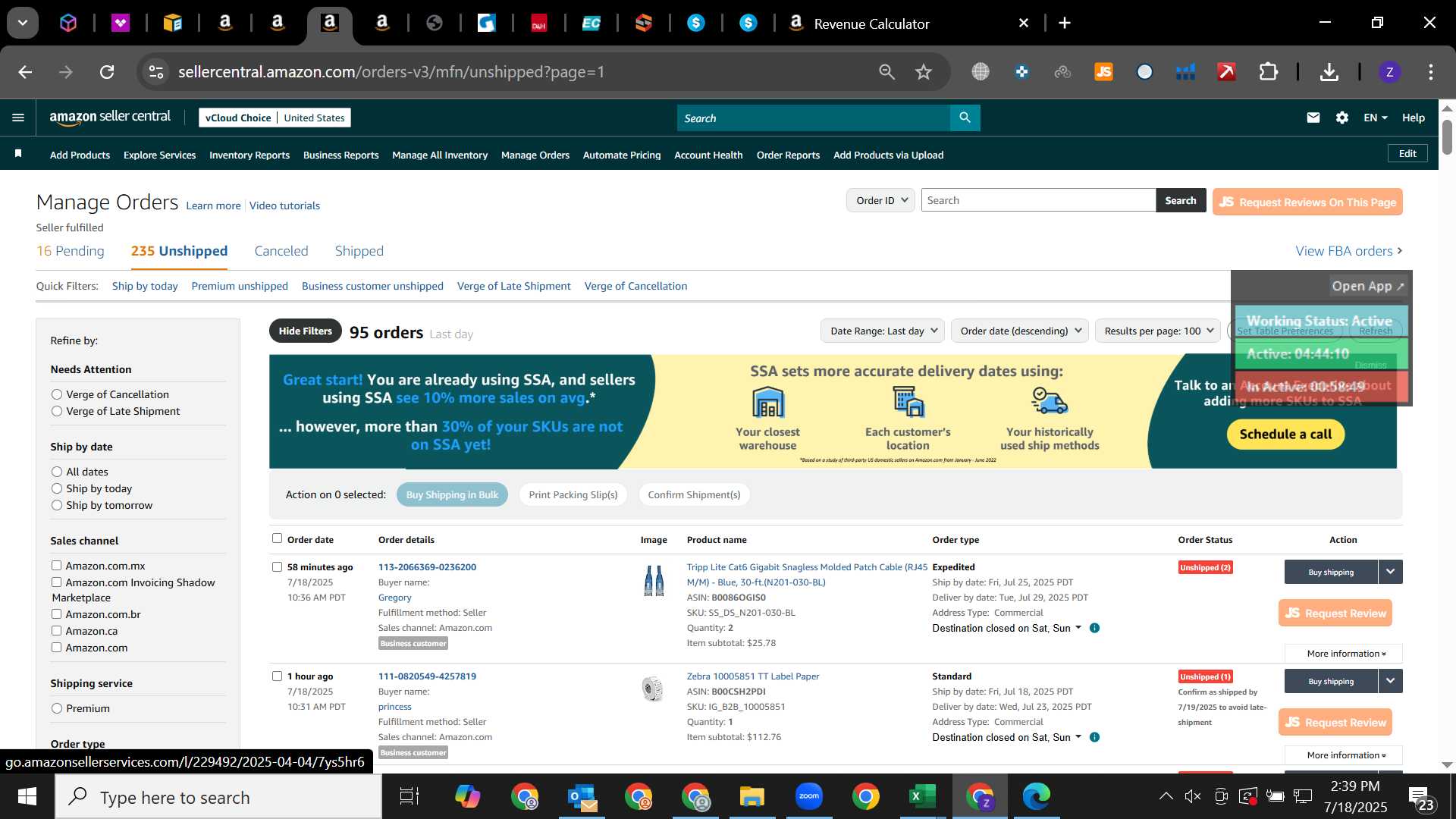Click the Seller Central header Search field
The image size is (1456, 819).
pos(813,118)
